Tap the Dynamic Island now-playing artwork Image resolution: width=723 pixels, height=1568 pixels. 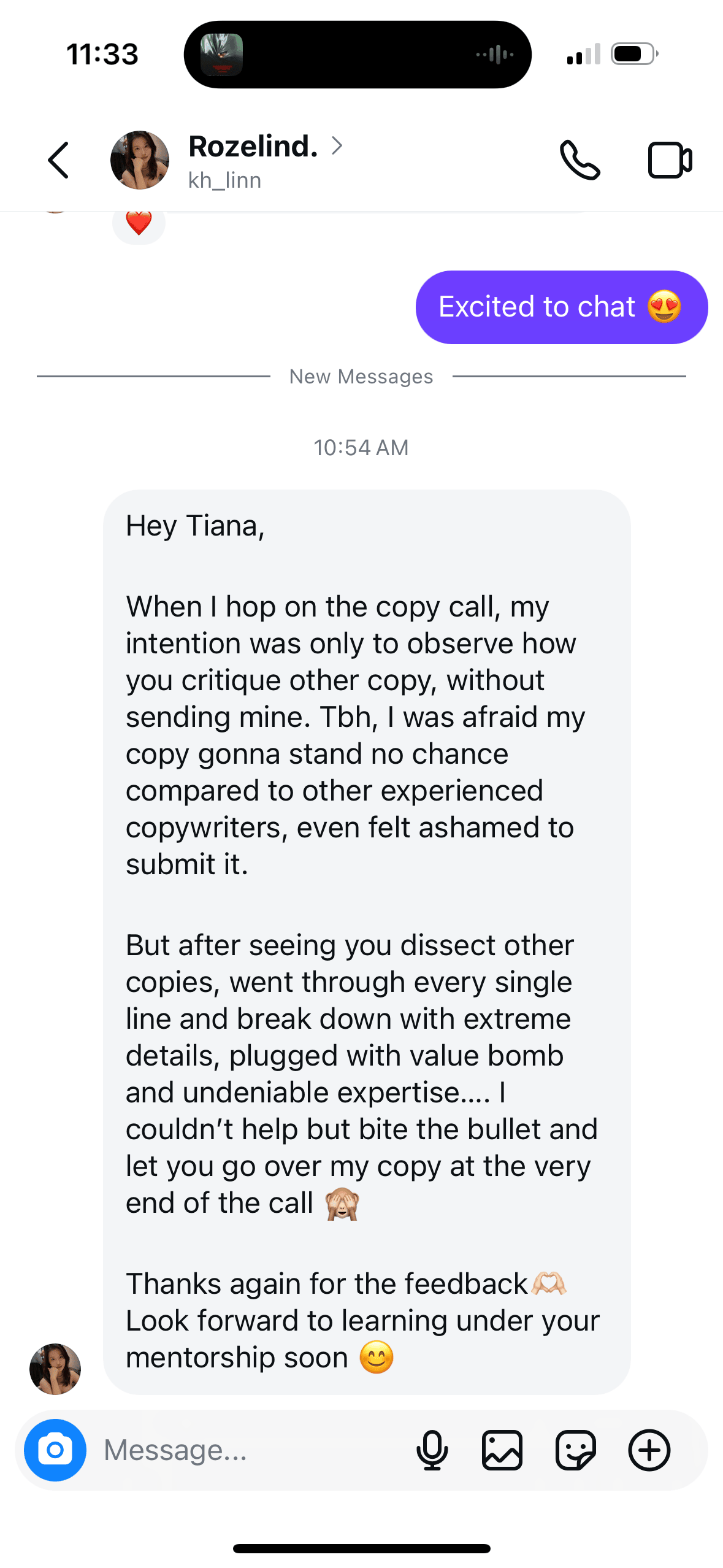click(x=222, y=55)
